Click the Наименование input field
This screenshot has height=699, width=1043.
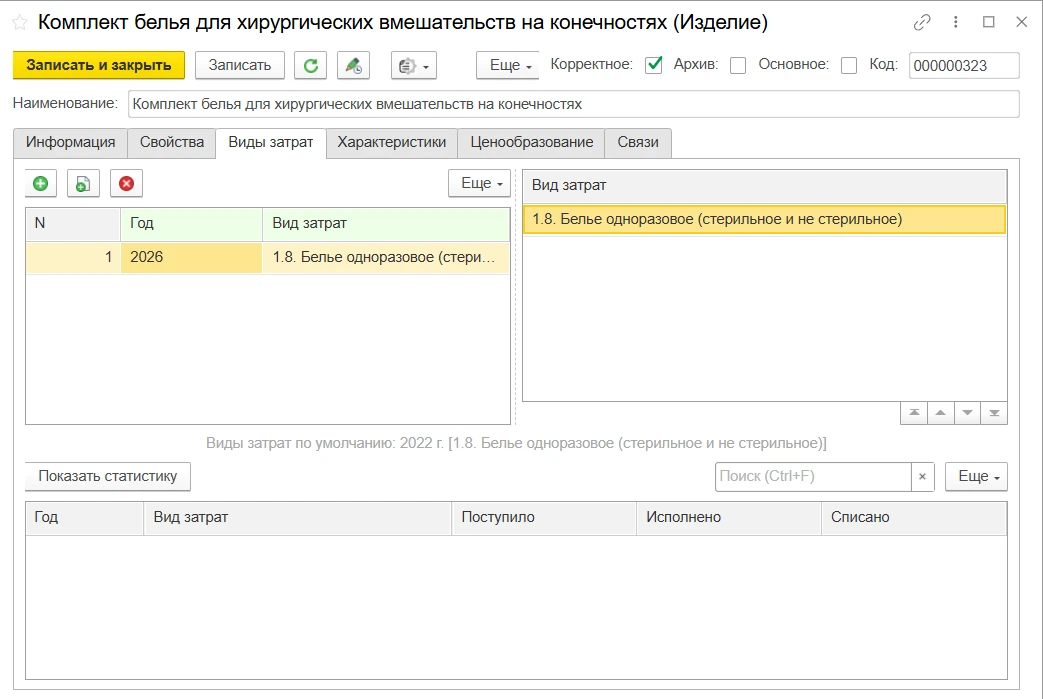573,104
